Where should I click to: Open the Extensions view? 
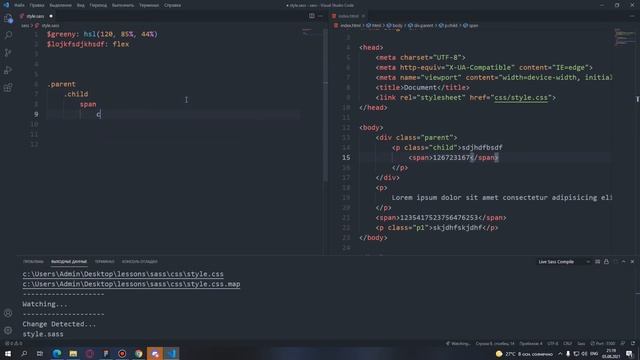click(8, 88)
